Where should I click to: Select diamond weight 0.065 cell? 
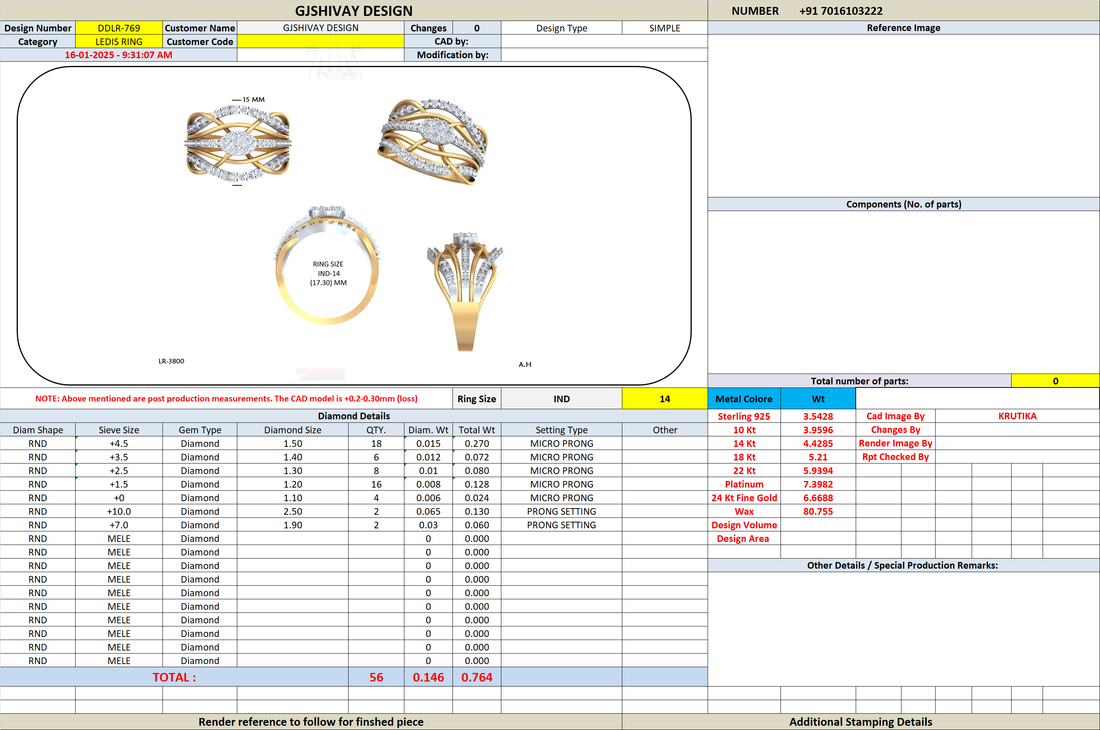(x=428, y=511)
